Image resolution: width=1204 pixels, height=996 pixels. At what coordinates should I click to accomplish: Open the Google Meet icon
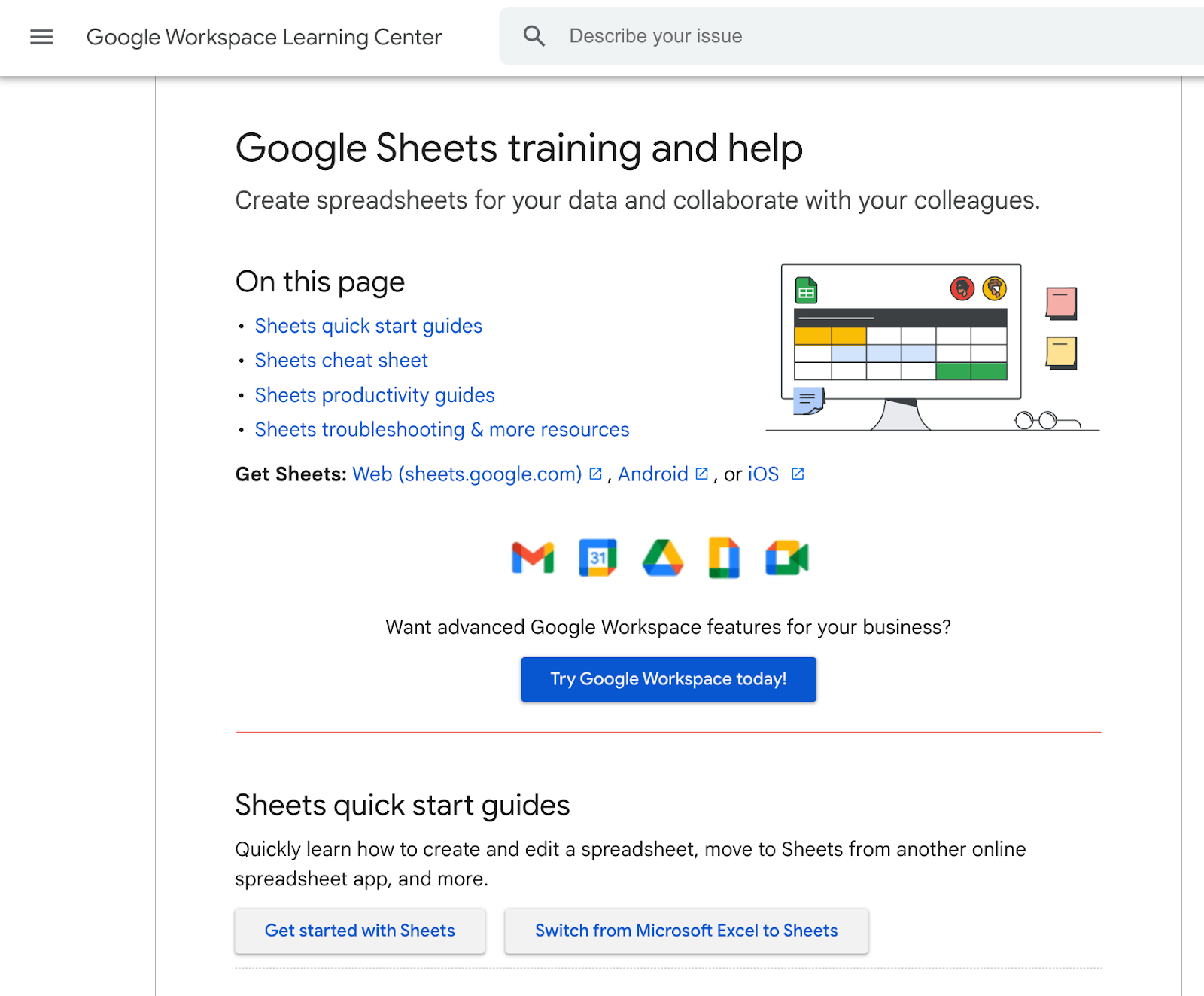click(787, 558)
